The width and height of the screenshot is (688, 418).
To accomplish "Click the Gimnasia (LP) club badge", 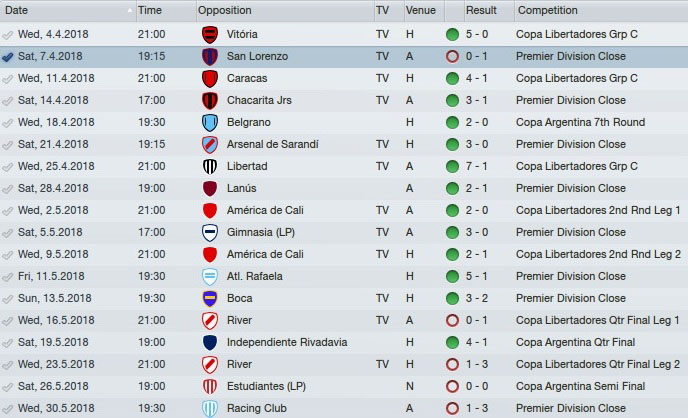I will point(210,232).
